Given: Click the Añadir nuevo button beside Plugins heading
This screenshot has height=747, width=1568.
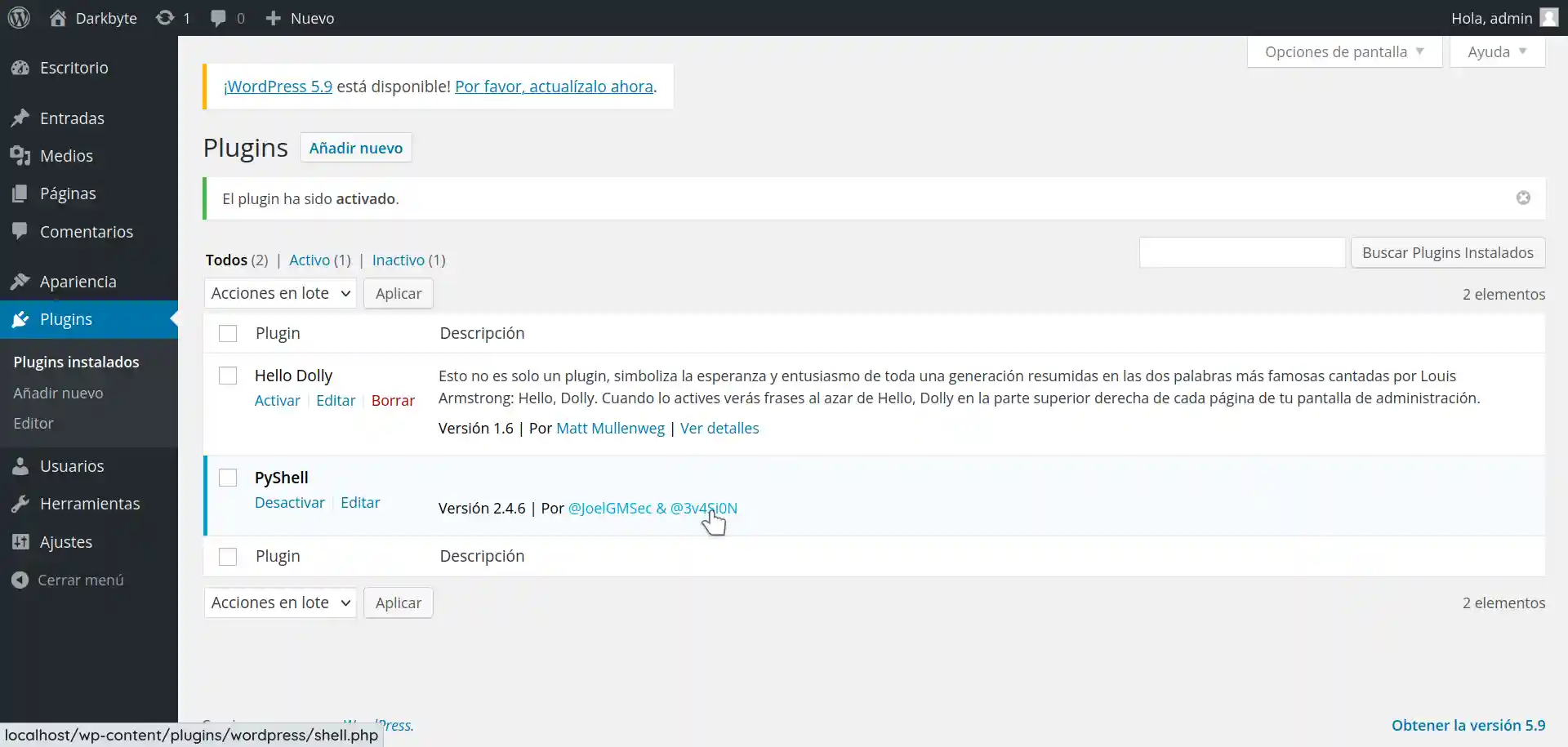Looking at the screenshot, I should click(x=356, y=148).
